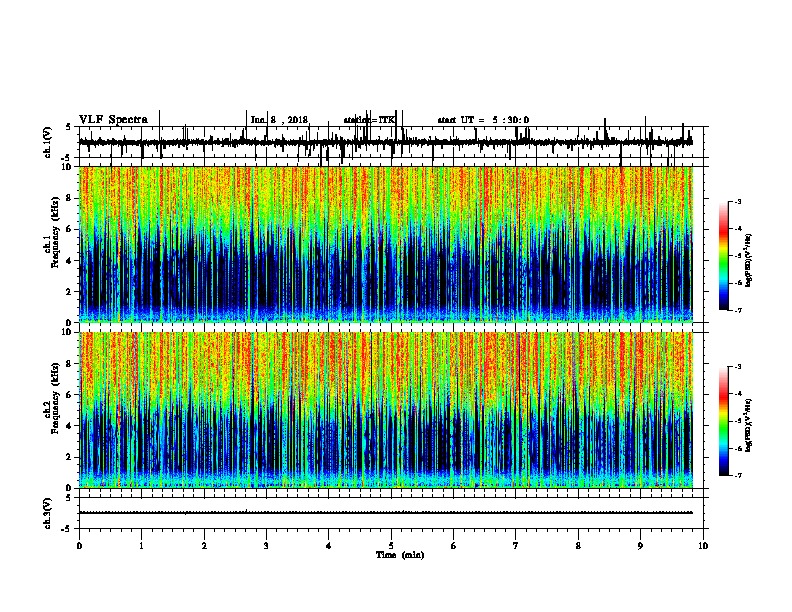This screenshot has width=792, height=612.
Task: Click the "ch.3(V)" axis label
Action: pos(48,513)
